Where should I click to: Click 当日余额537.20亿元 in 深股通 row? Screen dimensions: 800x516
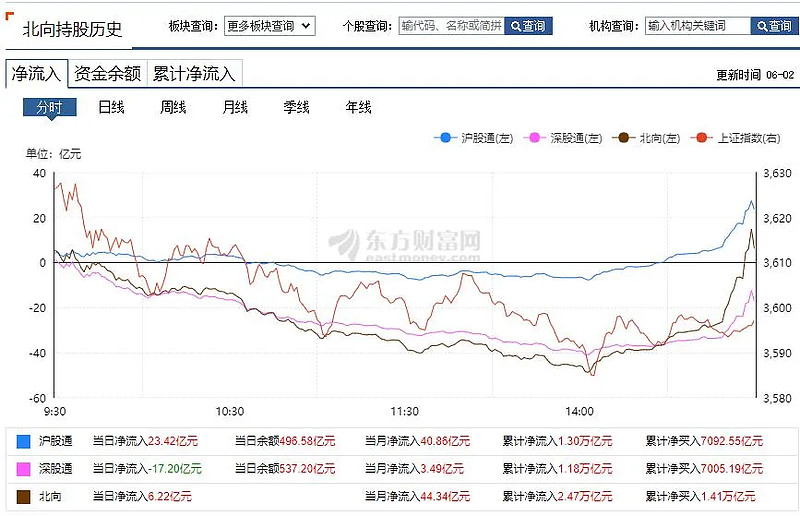click(285, 469)
